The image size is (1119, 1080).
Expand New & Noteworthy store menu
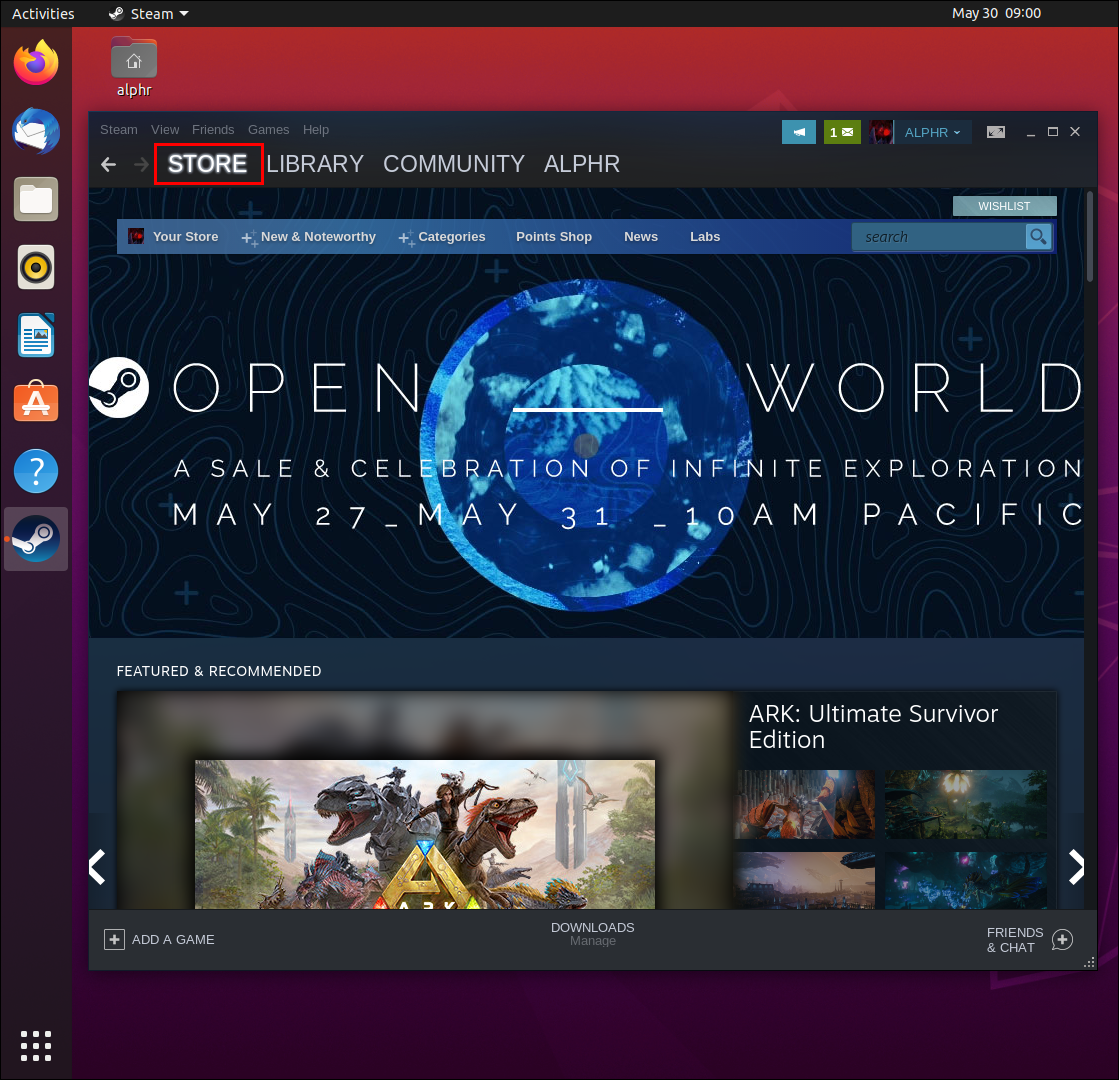(x=309, y=237)
